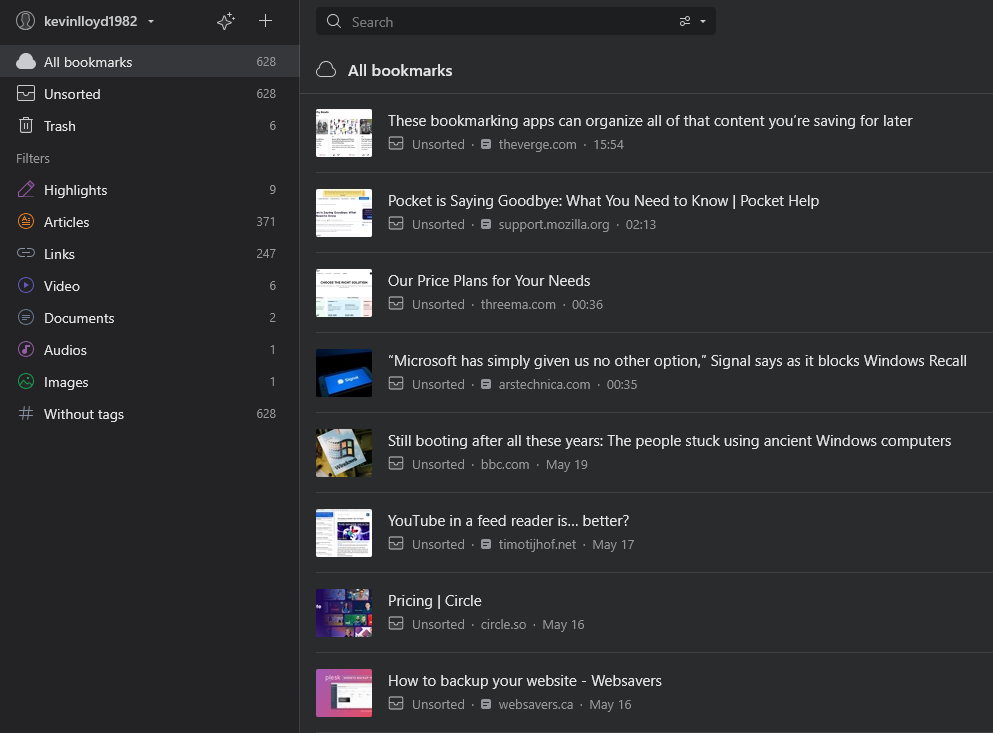
Task: Open the Pricing | Circle bookmark
Action: pos(434,601)
